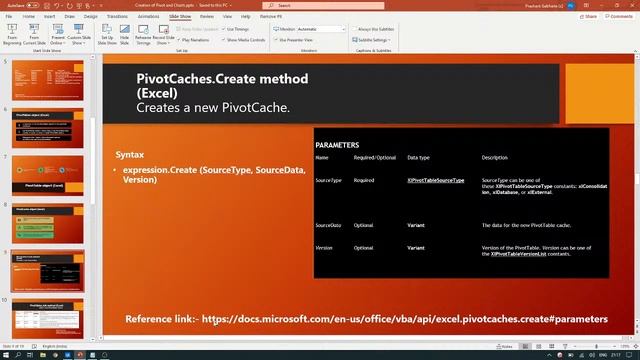
Task: Select slide 6 thumbnail
Action: point(48,128)
